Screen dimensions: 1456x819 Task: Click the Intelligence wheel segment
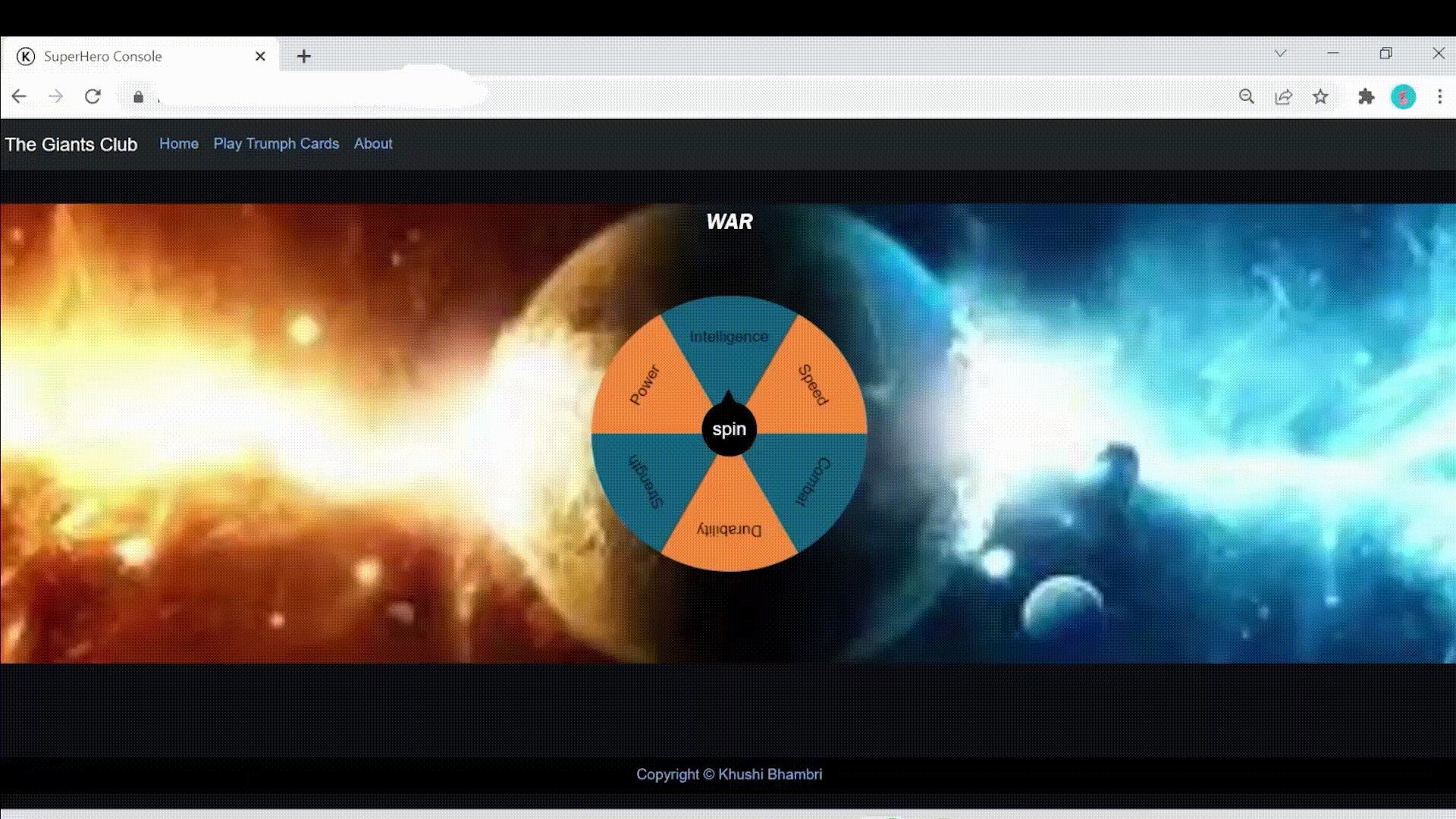coord(729,337)
